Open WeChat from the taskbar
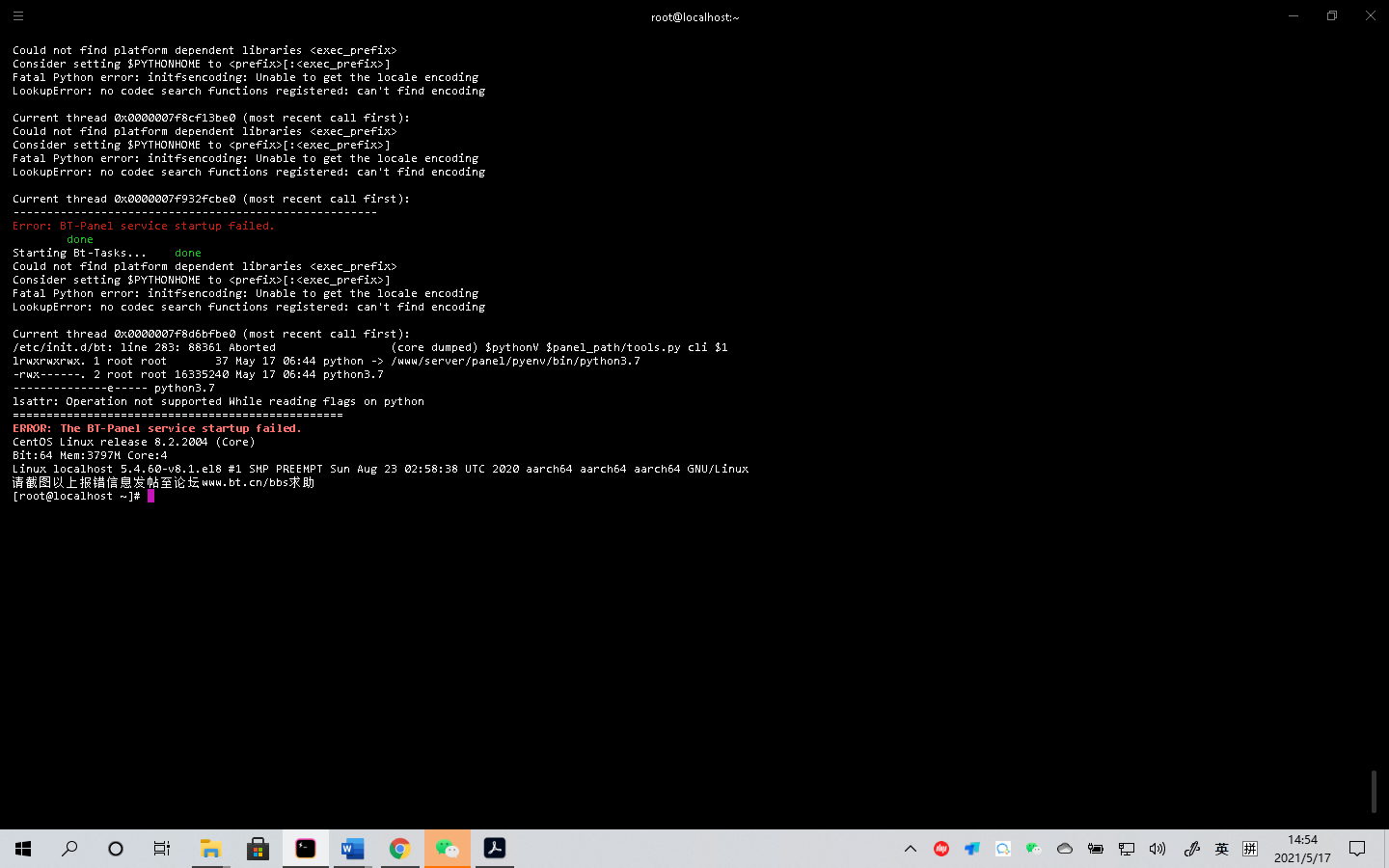This screenshot has height=868, width=1389. 447,849
